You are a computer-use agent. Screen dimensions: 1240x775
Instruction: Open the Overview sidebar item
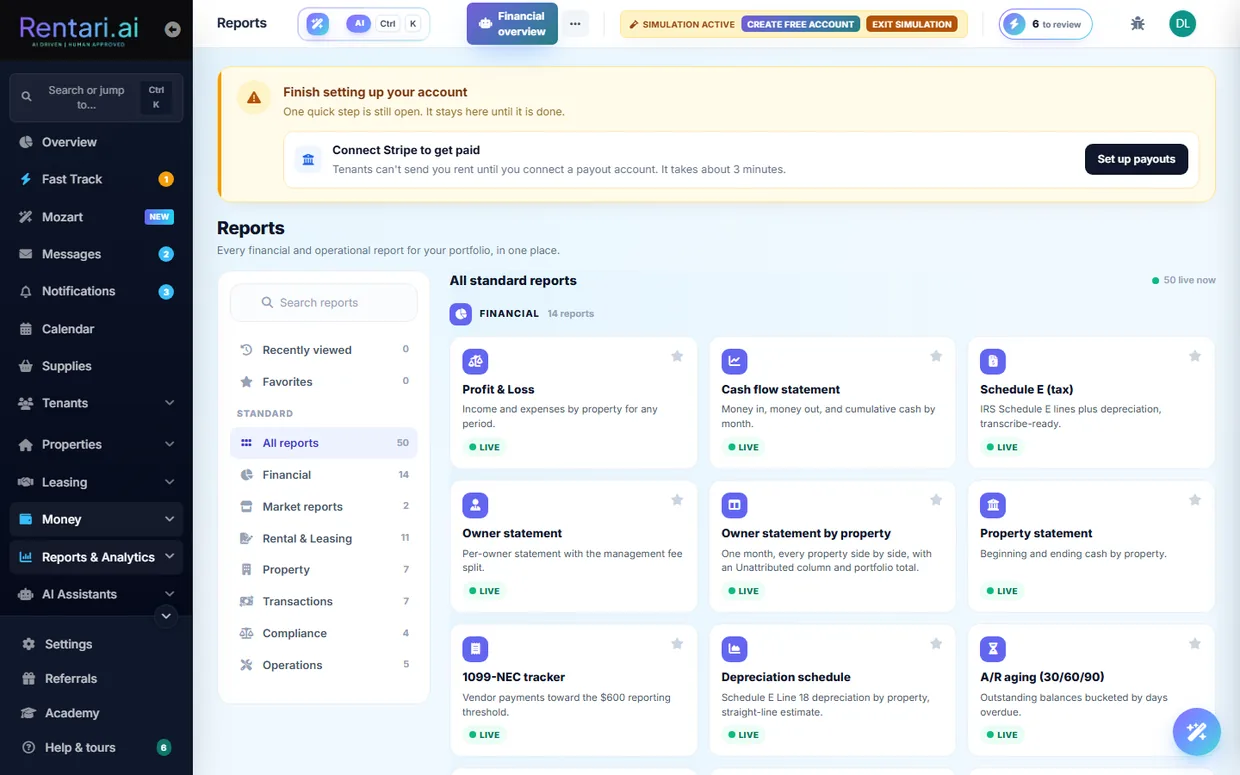(96, 142)
